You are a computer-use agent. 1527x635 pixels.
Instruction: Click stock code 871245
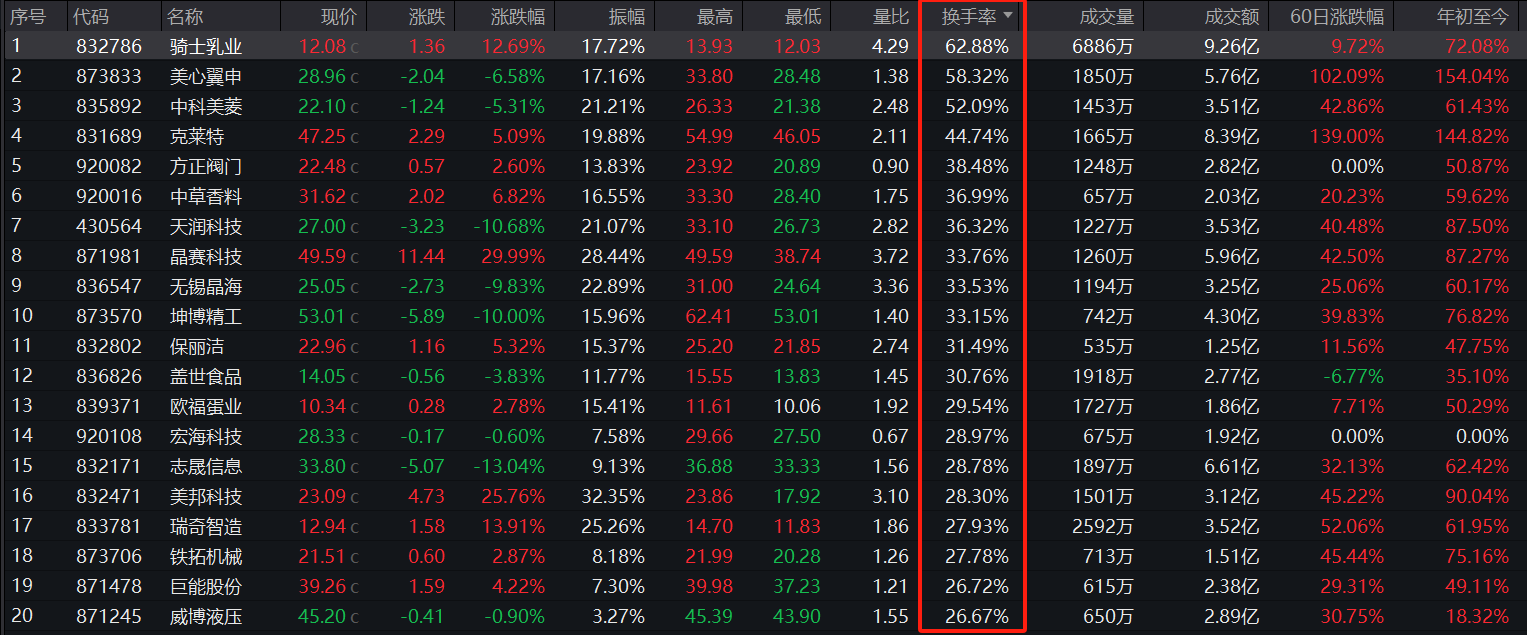coord(109,616)
